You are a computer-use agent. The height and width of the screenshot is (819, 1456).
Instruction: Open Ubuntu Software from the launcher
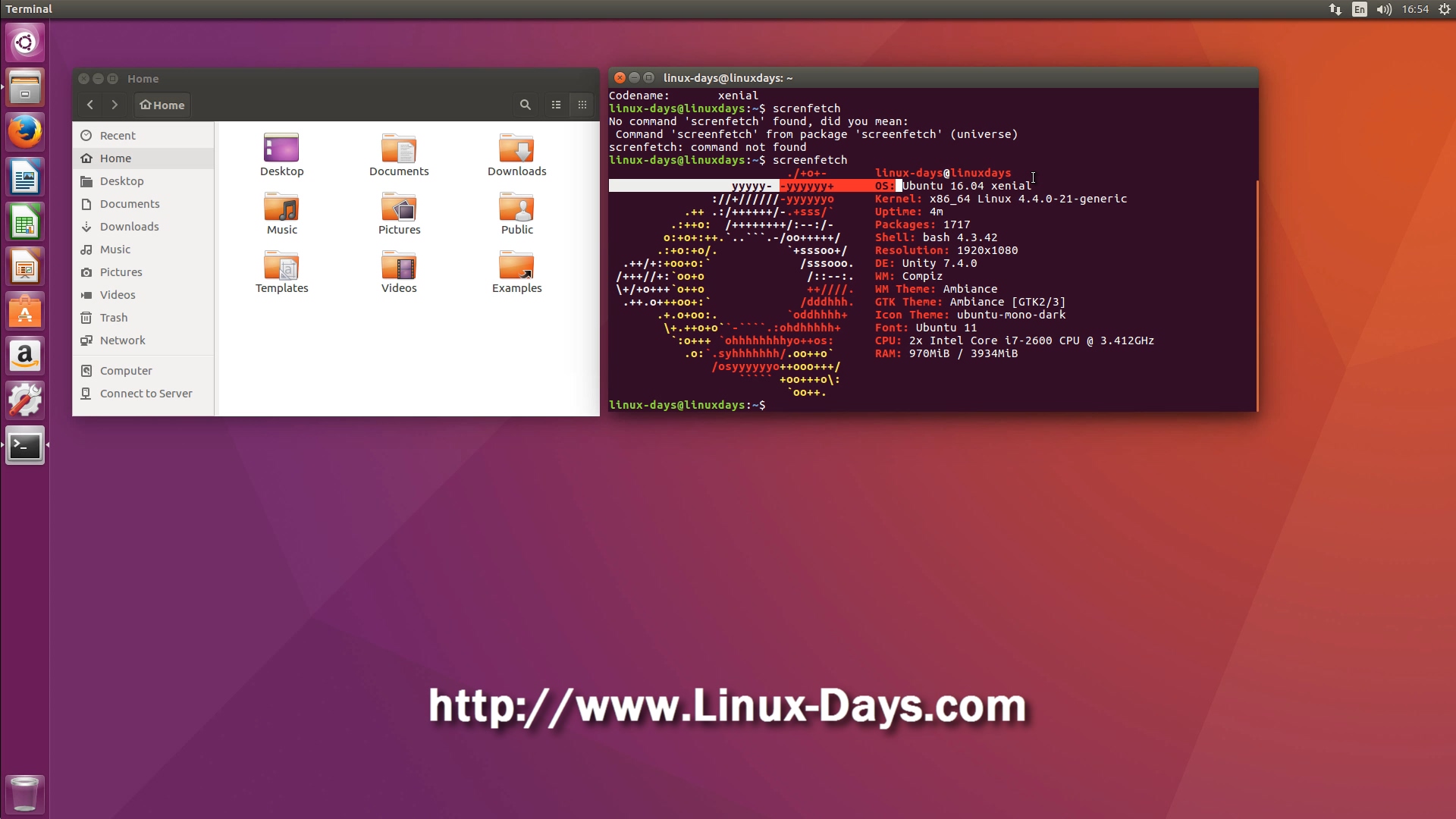pos(25,311)
